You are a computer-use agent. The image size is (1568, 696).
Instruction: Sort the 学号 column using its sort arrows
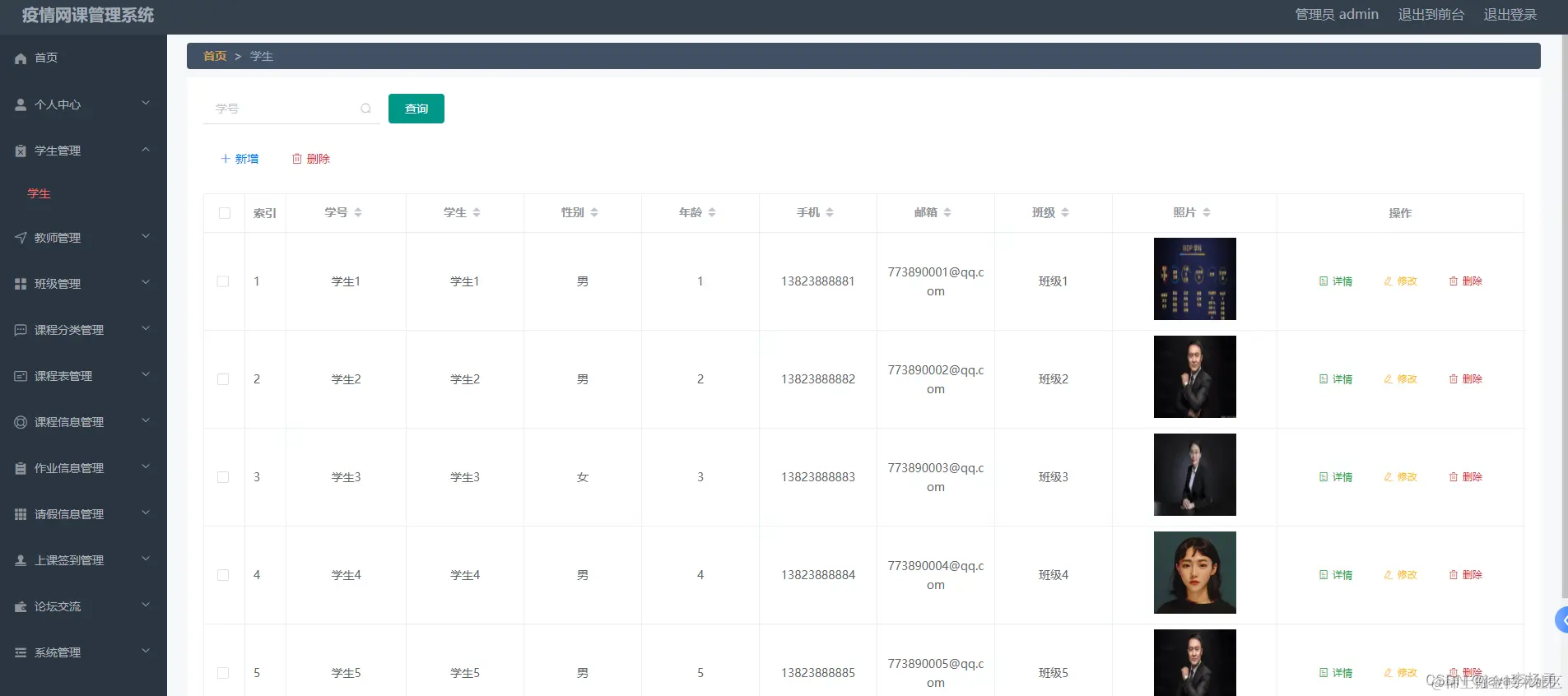pos(358,212)
